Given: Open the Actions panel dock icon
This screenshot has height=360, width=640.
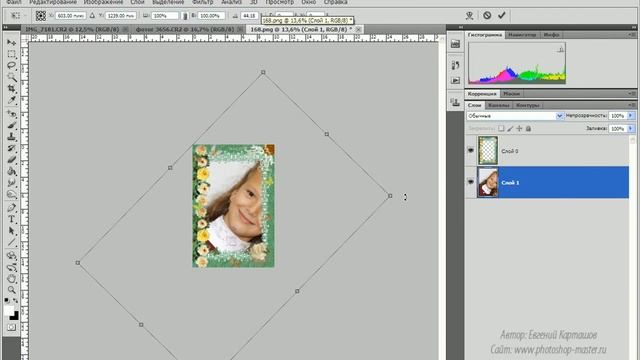Looking at the screenshot, I should tap(456, 80).
